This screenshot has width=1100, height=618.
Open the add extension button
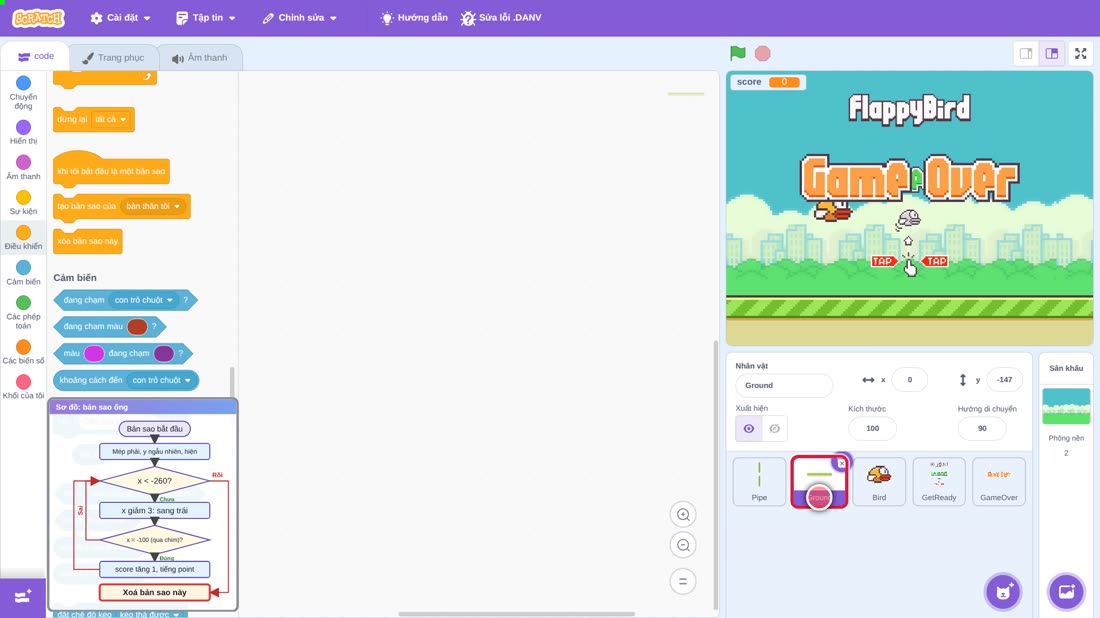point(22,597)
